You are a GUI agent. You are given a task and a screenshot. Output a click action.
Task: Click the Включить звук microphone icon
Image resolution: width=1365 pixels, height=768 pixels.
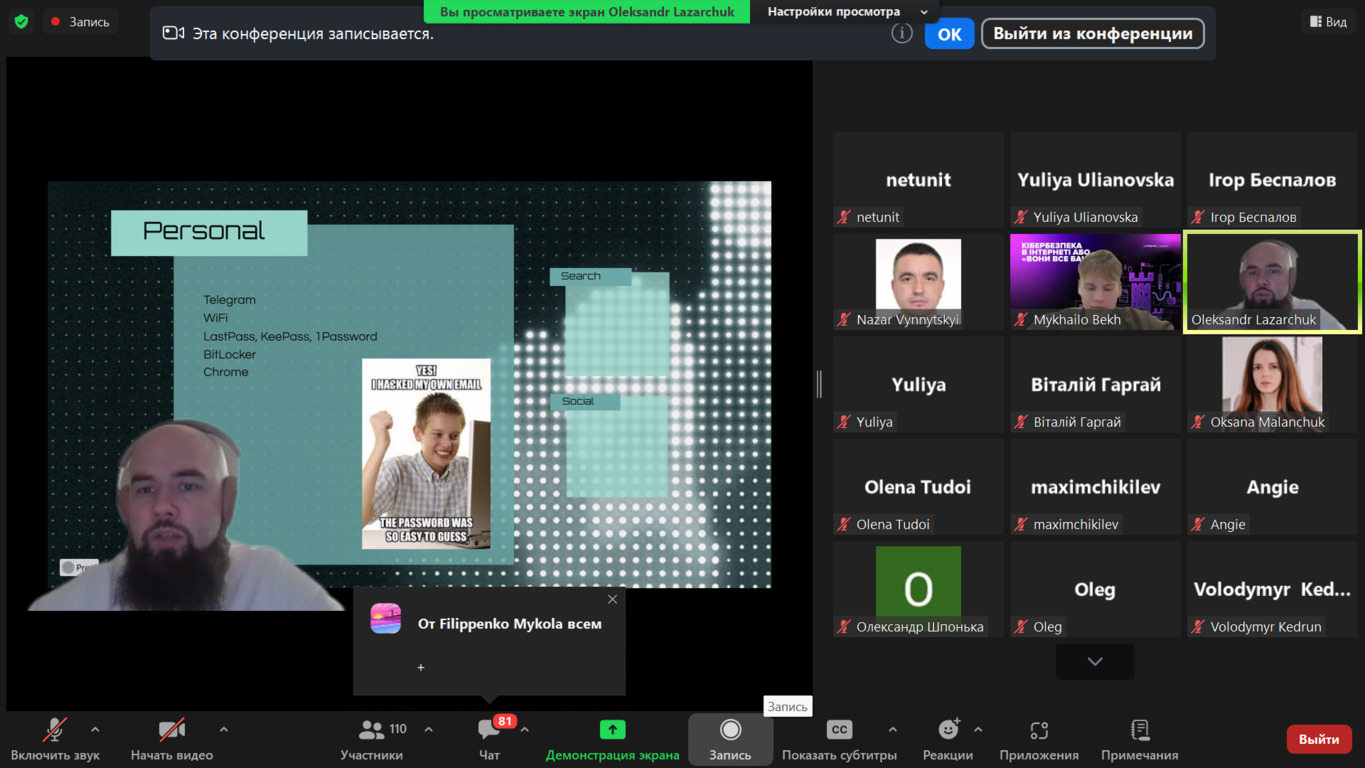pos(55,730)
